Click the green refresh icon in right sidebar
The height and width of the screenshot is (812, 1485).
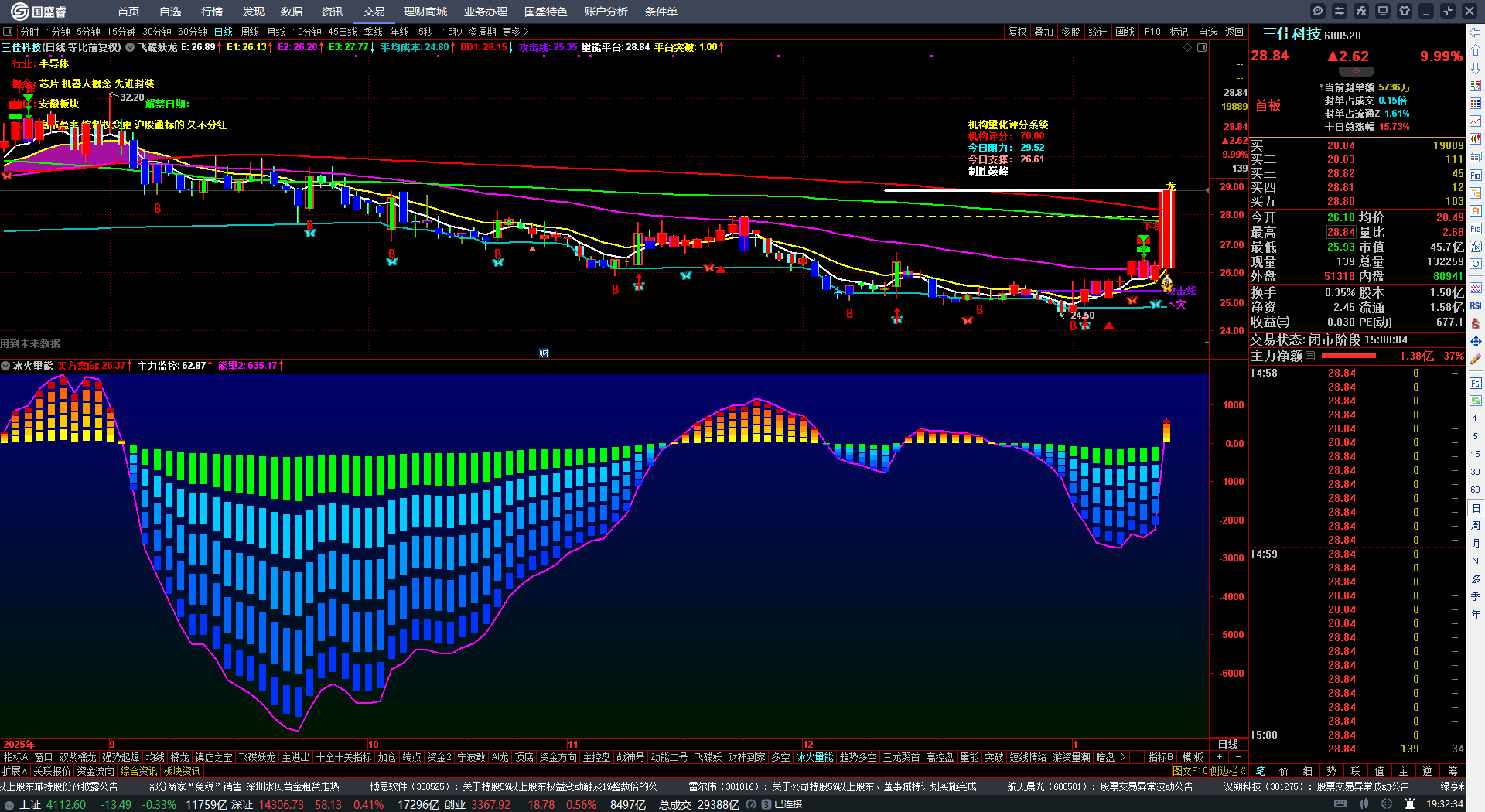[x=1476, y=400]
